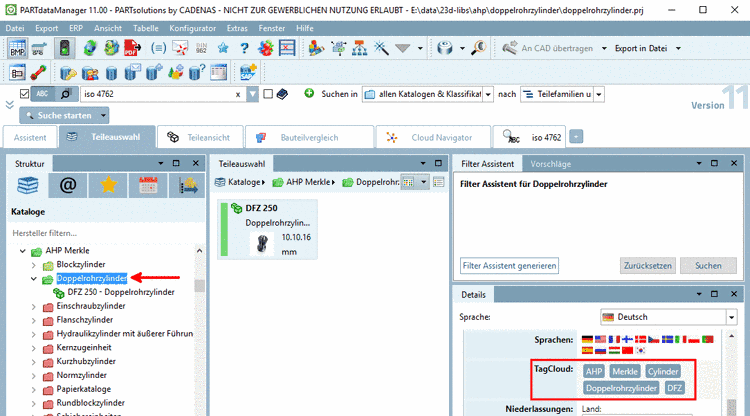Open the 'Teilefamilien u' dropdown

click(x=599, y=94)
